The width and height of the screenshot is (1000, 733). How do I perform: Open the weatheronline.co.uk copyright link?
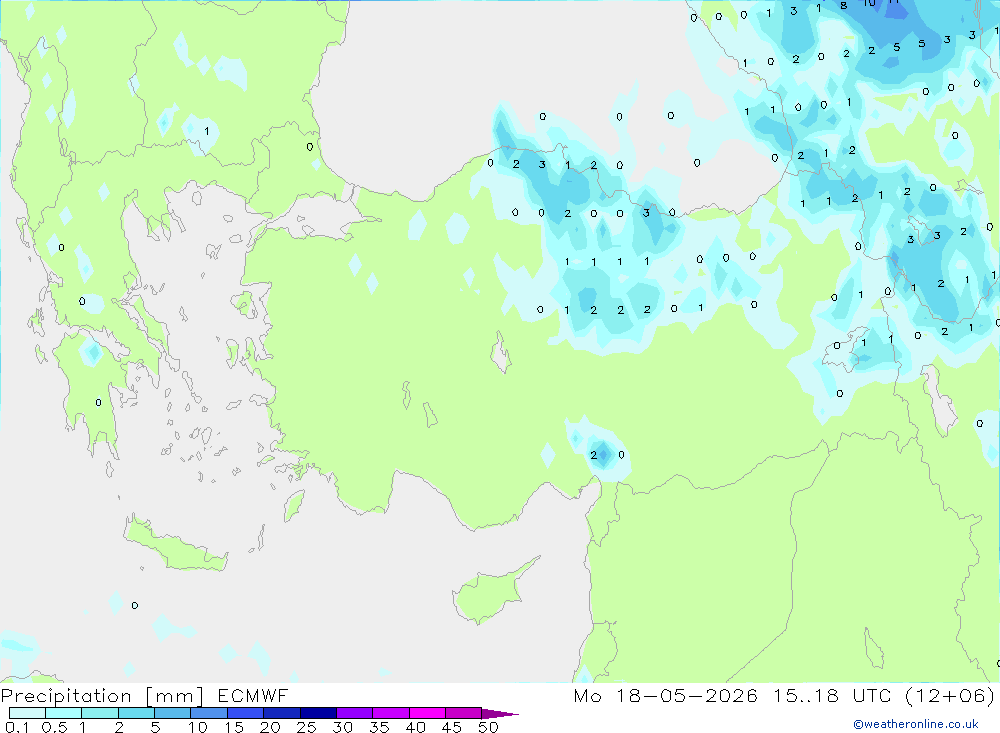click(x=916, y=724)
